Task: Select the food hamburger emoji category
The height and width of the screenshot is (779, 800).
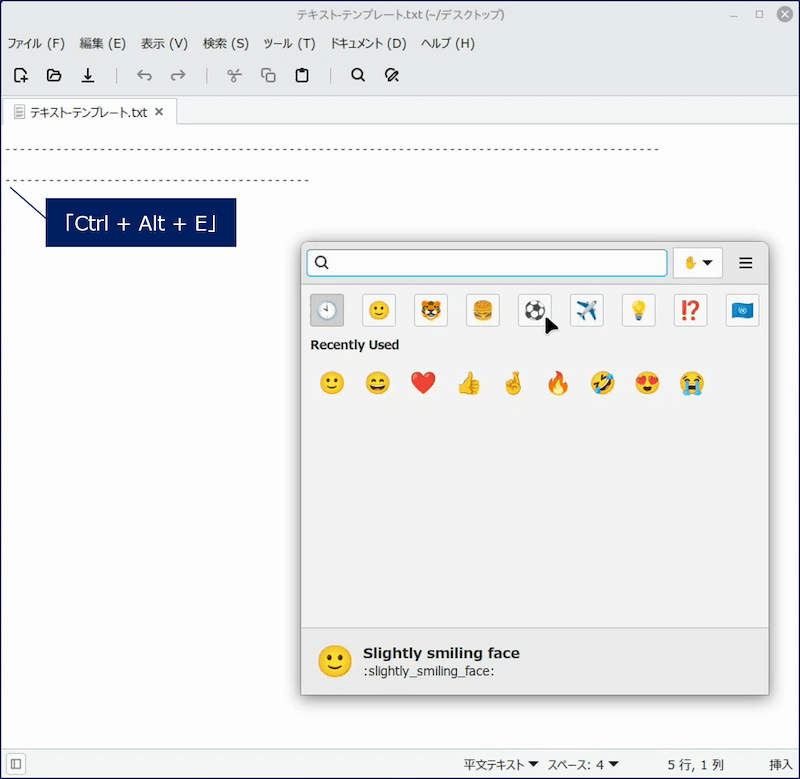Action: pos(483,310)
